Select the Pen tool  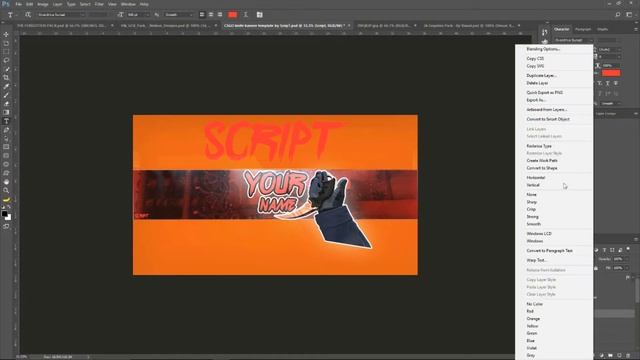pyautogui.click(x=6, y=130)
